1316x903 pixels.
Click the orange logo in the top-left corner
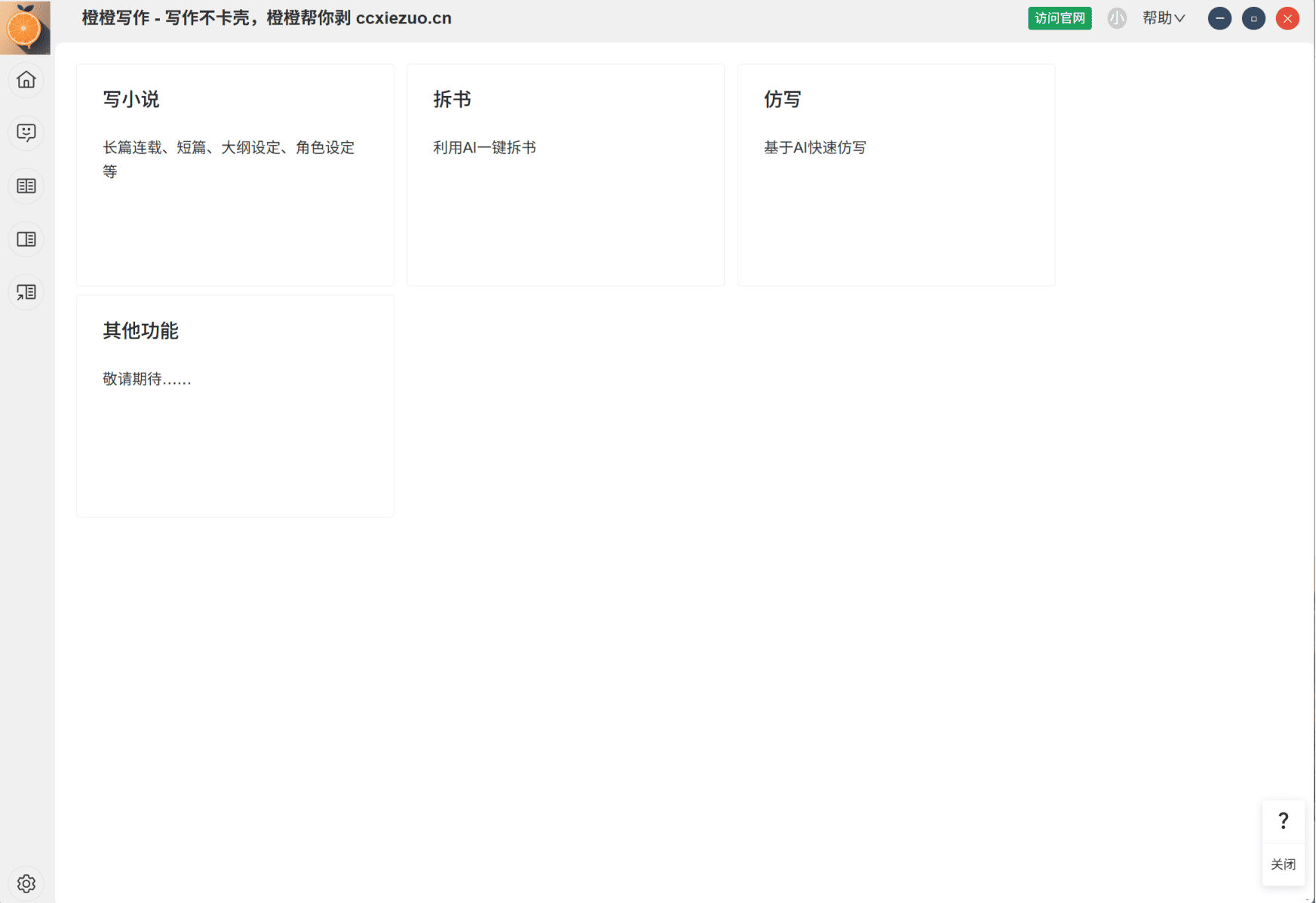25,27
